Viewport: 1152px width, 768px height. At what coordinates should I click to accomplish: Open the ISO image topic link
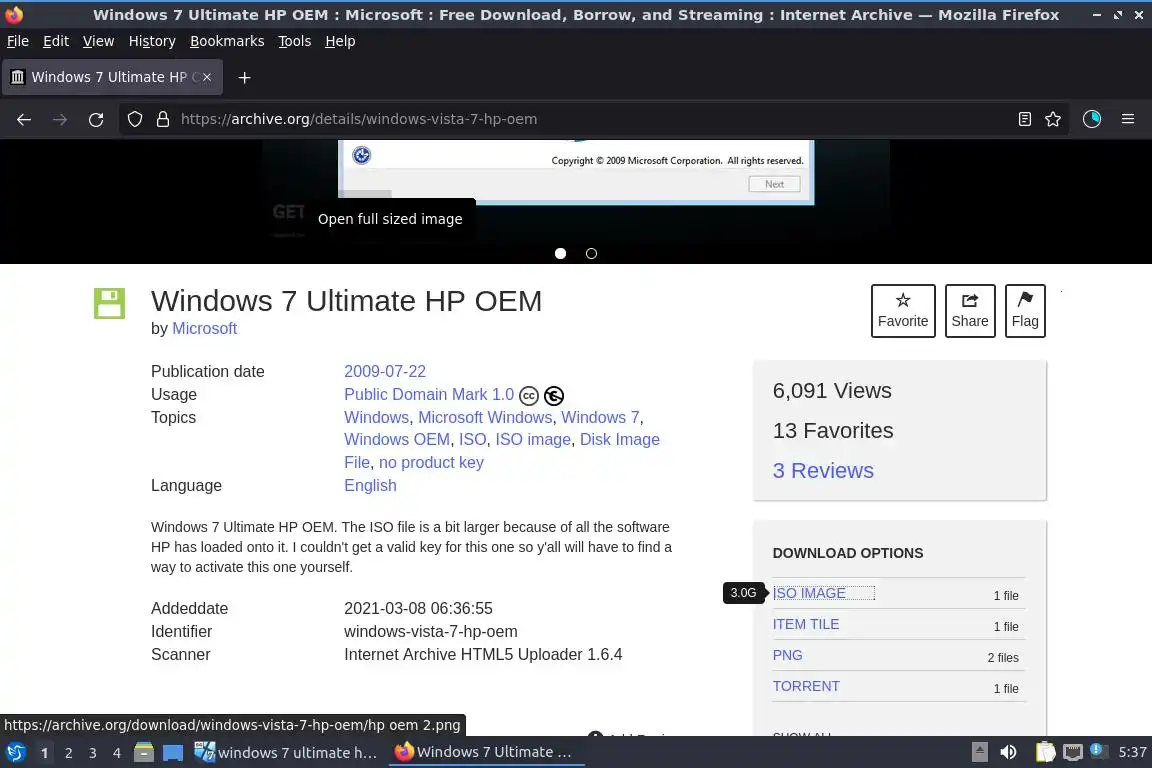(x=533, y=439)
